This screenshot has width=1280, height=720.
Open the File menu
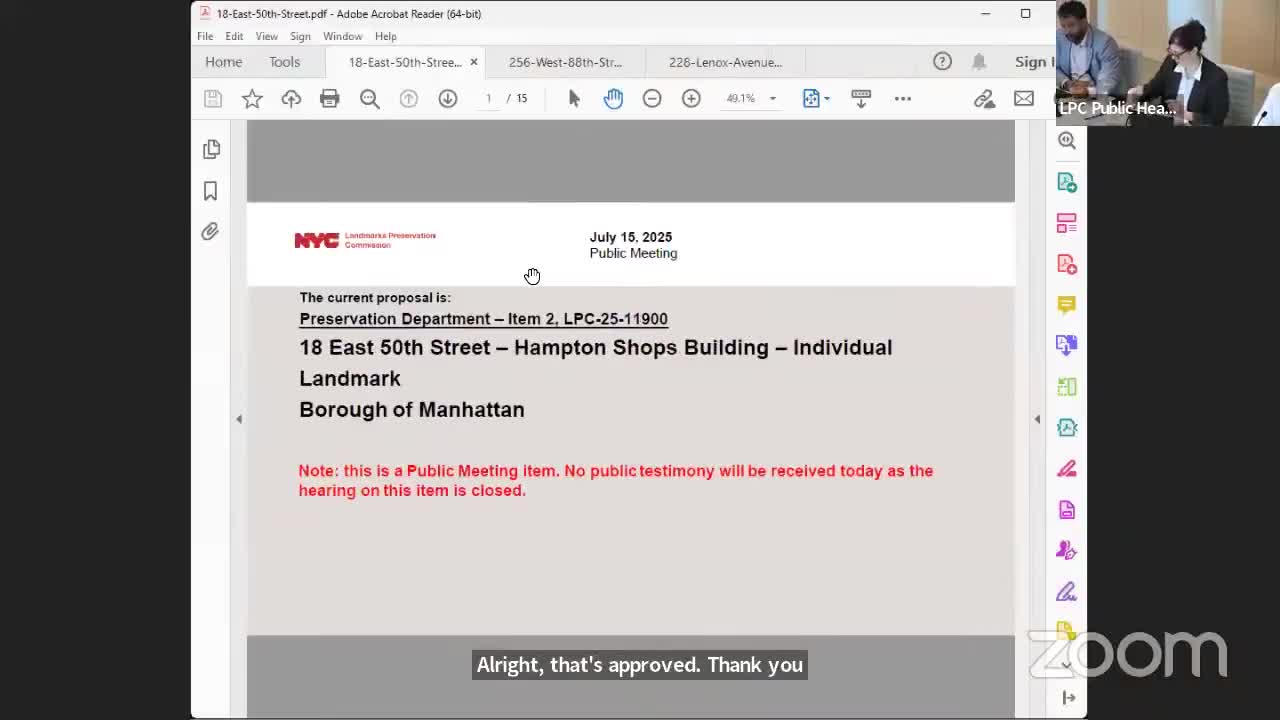coord(205,36)
